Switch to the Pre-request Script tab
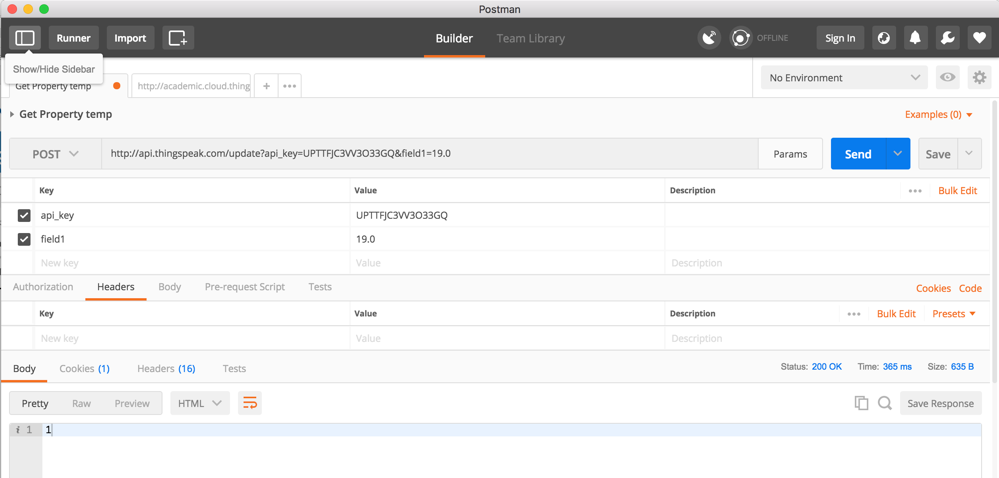Screen dimensions: 999x478 pos(244,287)
